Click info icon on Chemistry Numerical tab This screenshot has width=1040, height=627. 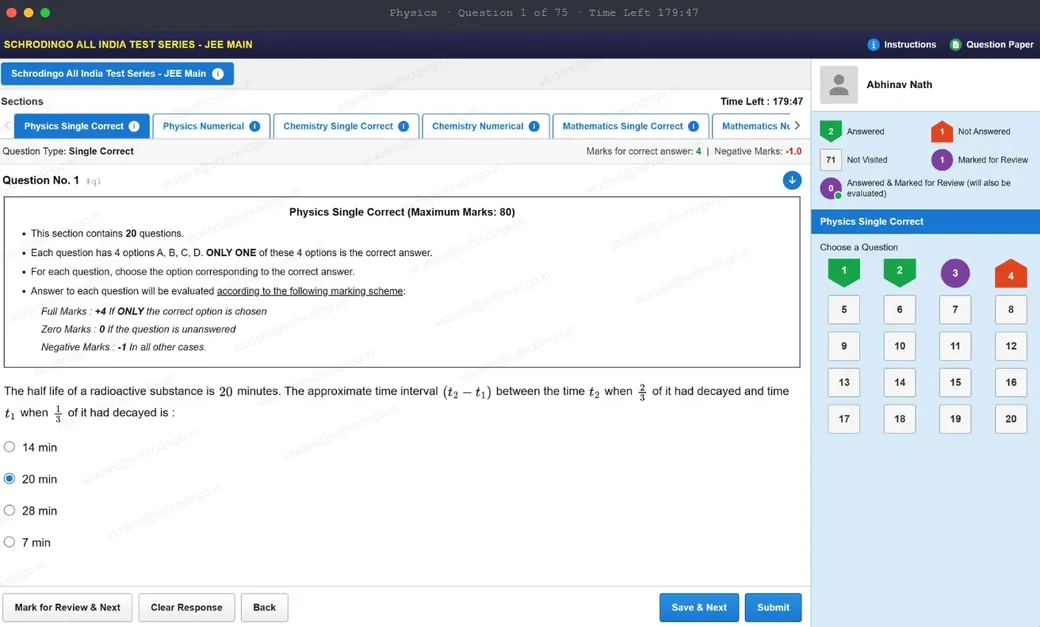pos(534,126)
